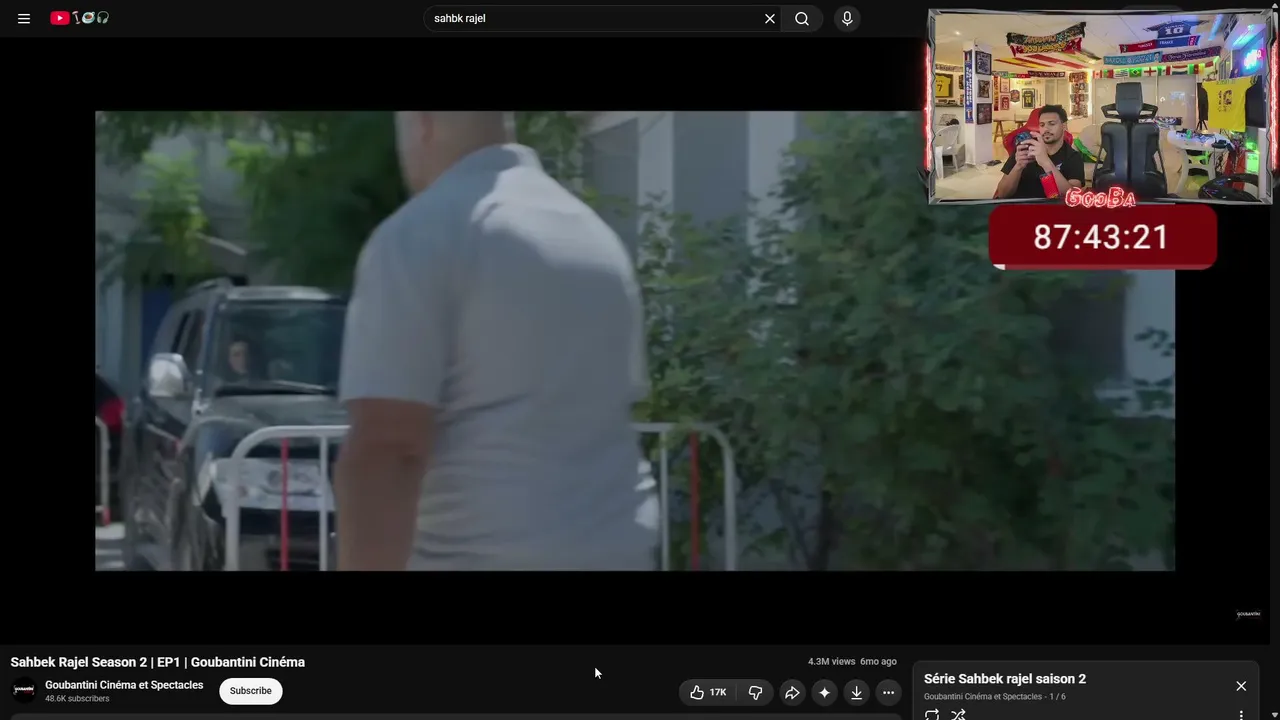Download the video
Image resolution: width=1280 pixels, height=720 pixels.
(x=856, y=692)
